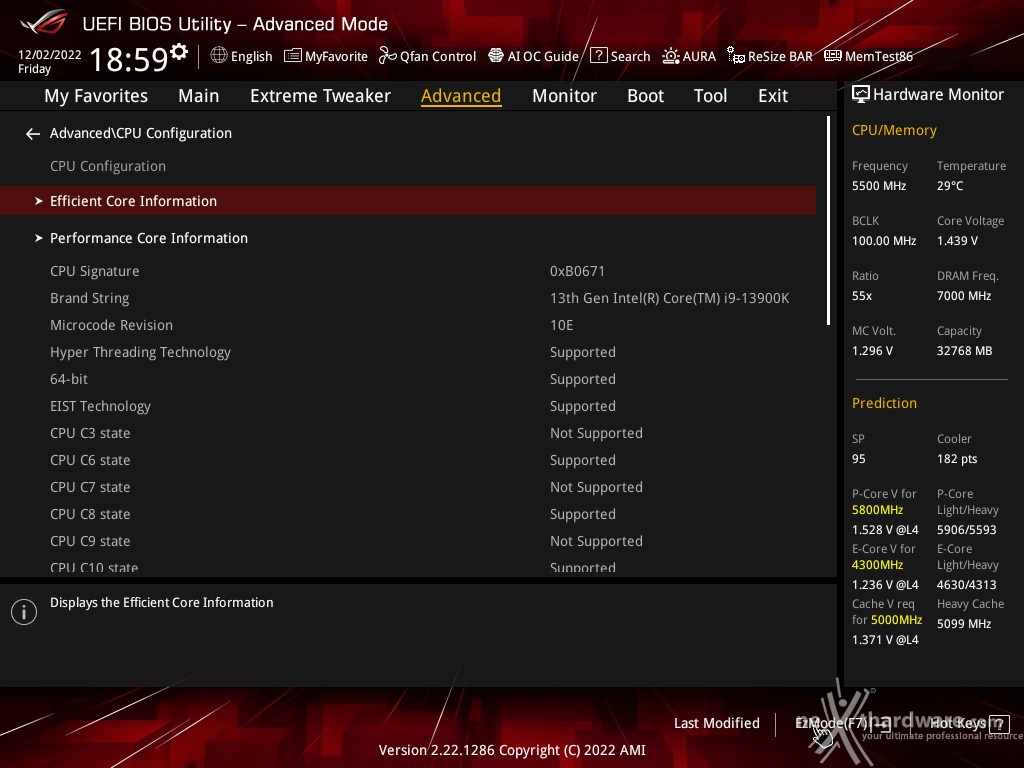
Task: Click the MemTest86 memory icon
Action: pyautogui.click(x=833, y=56)
